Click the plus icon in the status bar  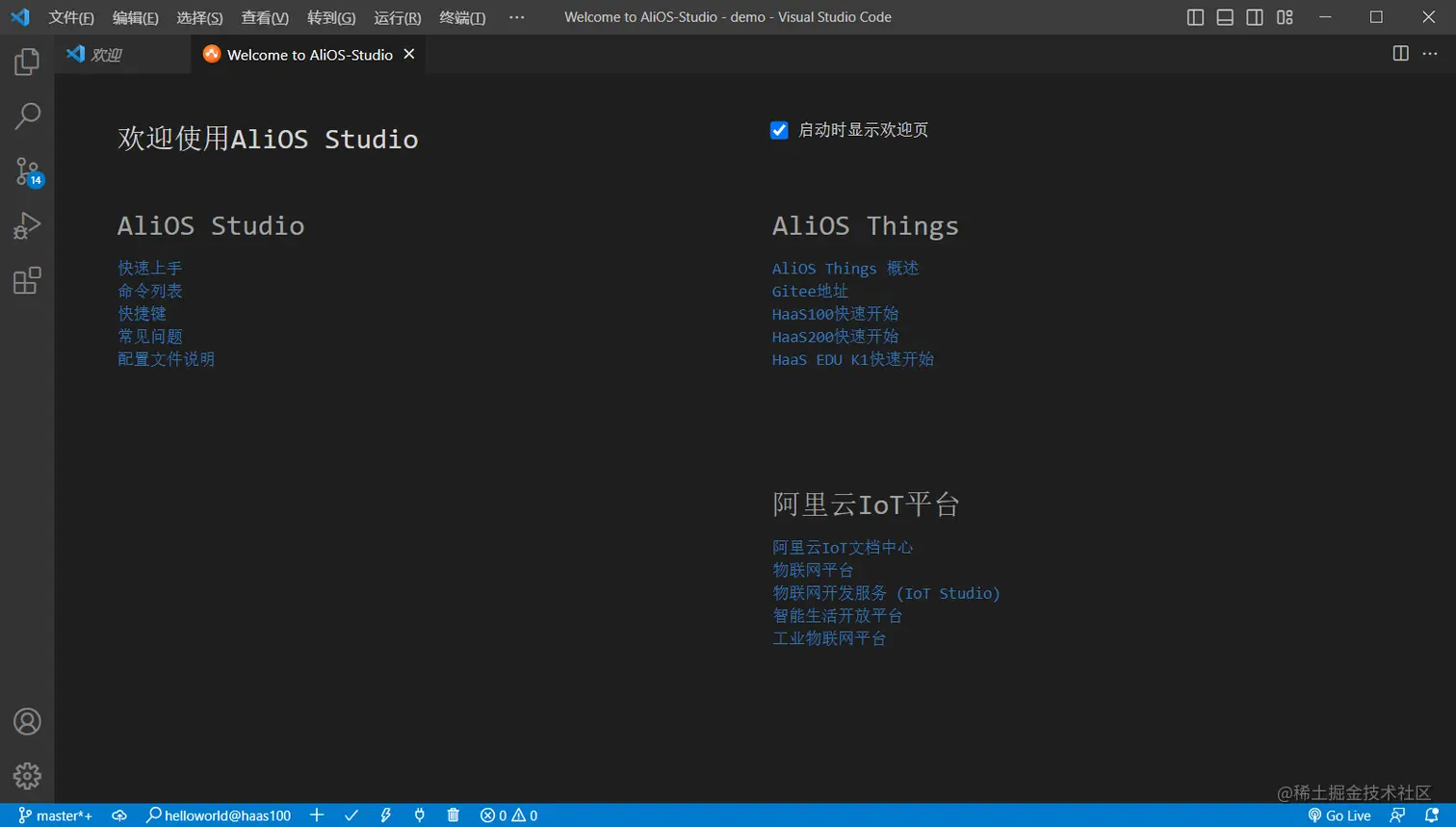[317, 815]
